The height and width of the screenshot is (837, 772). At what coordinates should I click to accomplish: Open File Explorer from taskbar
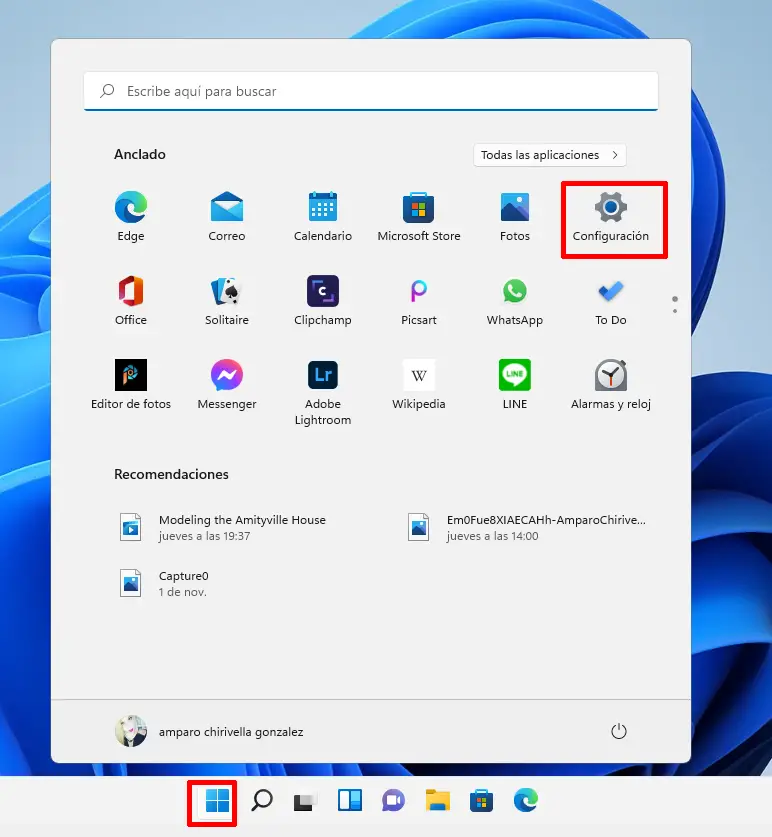437,801
